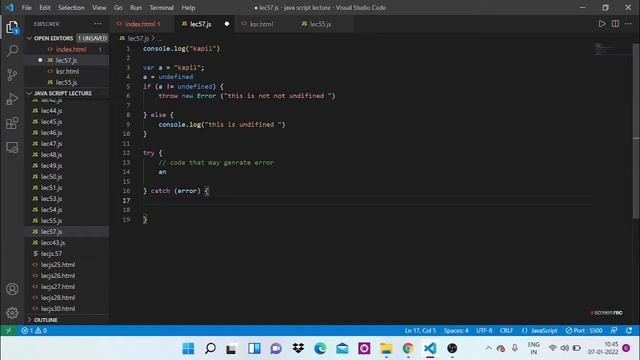Open the Explorer view in activity bar
Screen dimensions: 640x360
(x=12, y=27)
